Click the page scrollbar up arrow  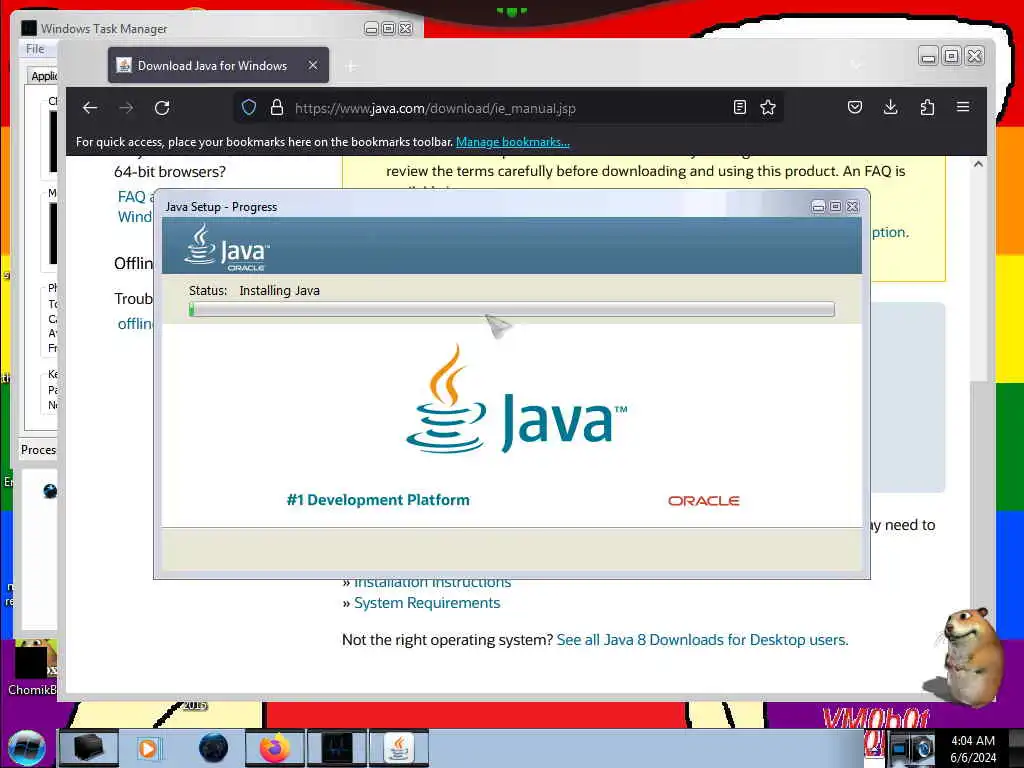[x=978, y=165]
